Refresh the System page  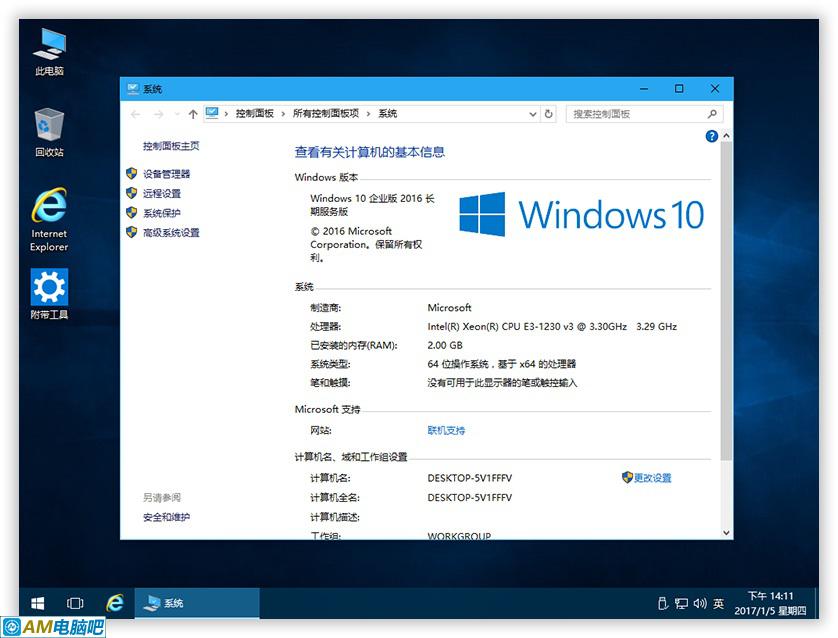point(548,114)
